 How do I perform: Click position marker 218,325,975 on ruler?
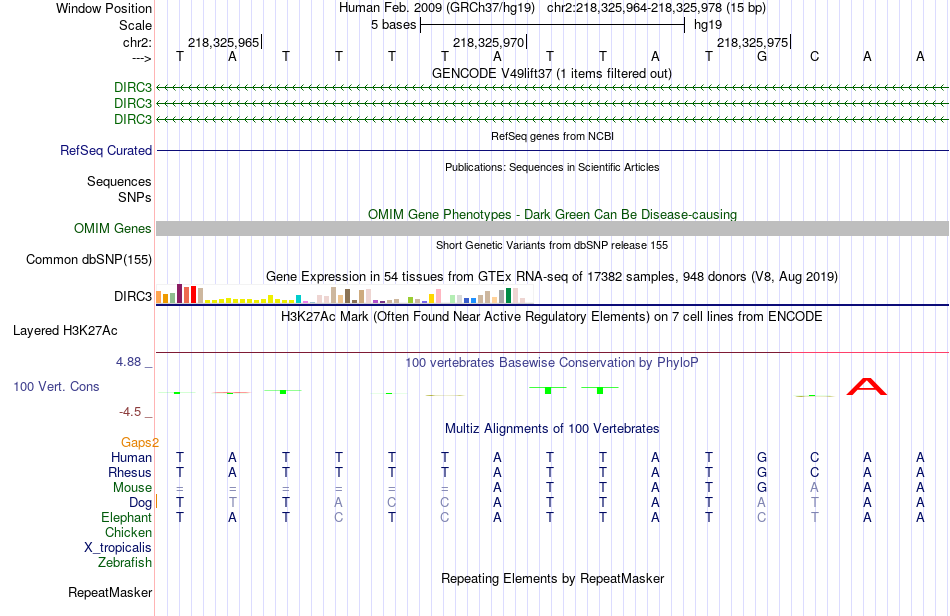pyautogui.click(x=752, y=42)
